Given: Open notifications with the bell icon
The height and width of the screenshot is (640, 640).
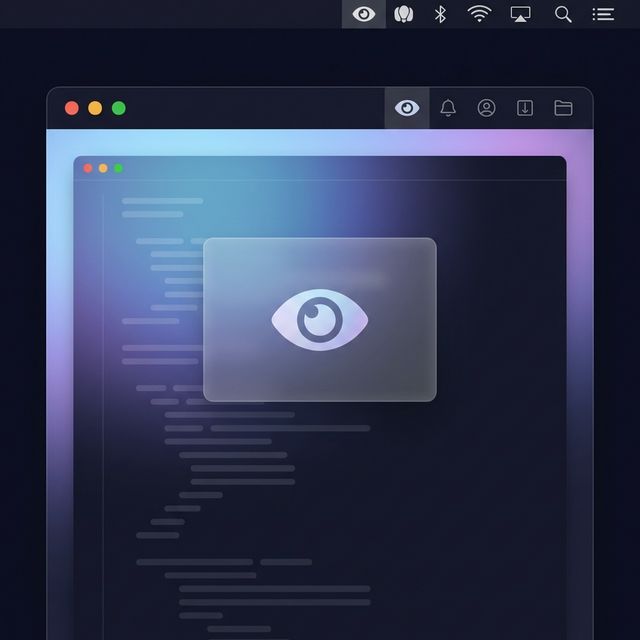Looking at the screenshot, I should click(x=448, y=108).
